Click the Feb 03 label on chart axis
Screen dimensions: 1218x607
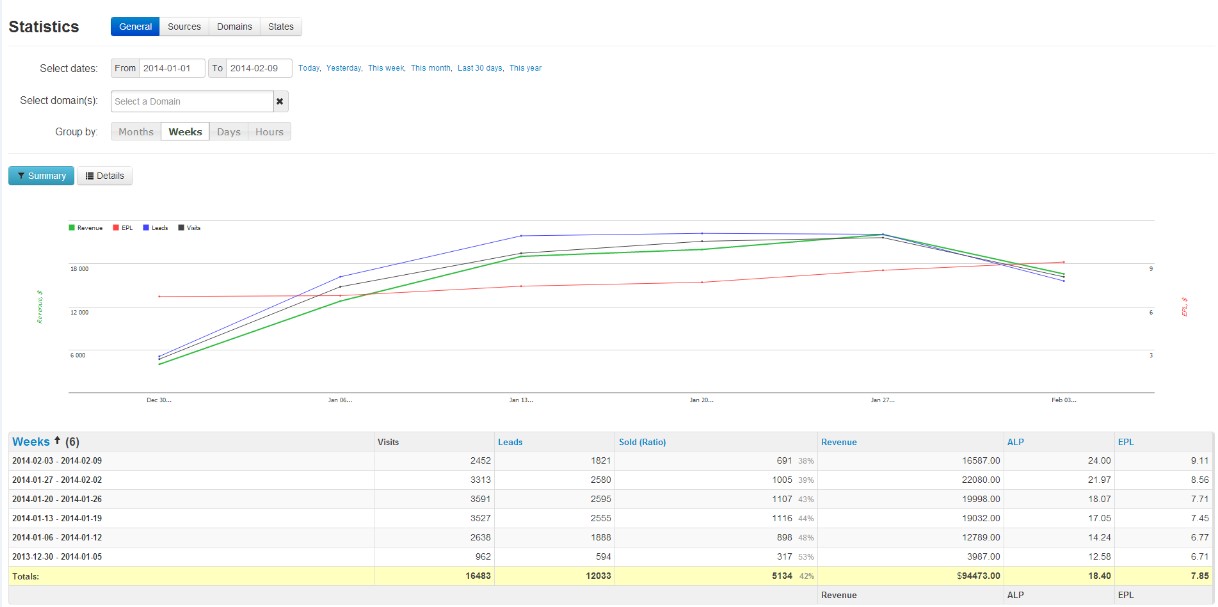pos(1064,399)
